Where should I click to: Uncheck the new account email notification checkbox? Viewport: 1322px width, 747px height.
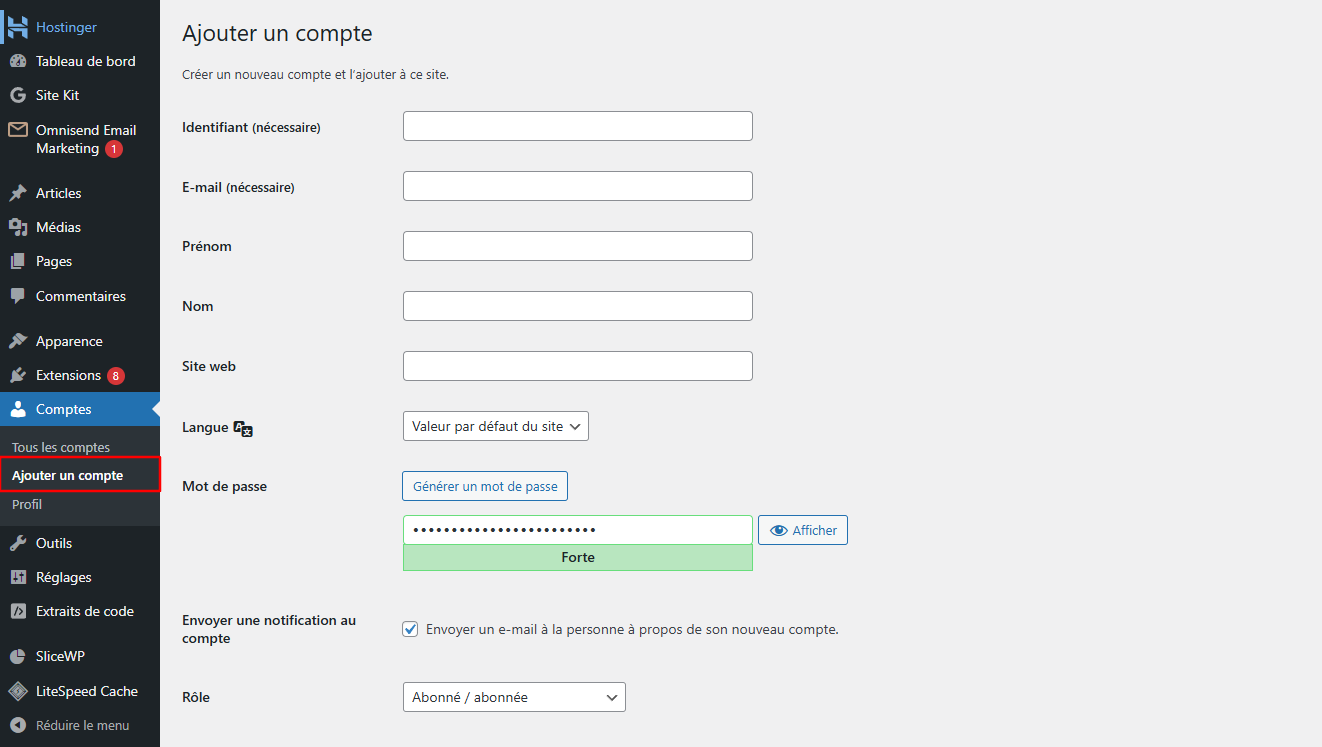pyautogui.click(x=410, y=629)
